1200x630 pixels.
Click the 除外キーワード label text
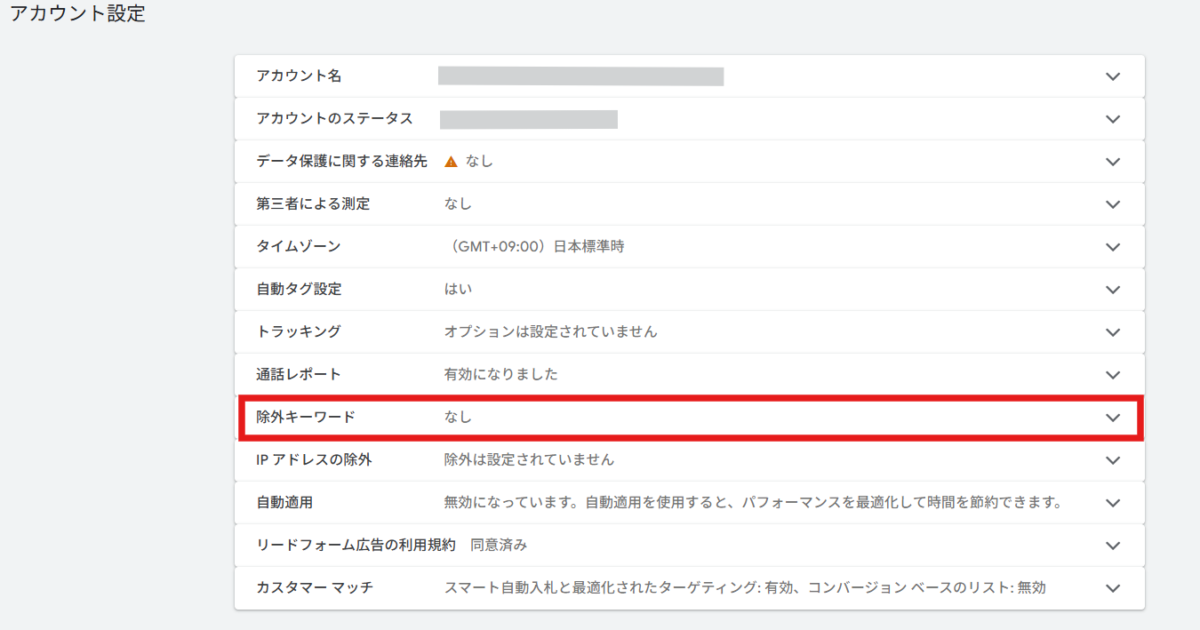click(x=305, y=418)
